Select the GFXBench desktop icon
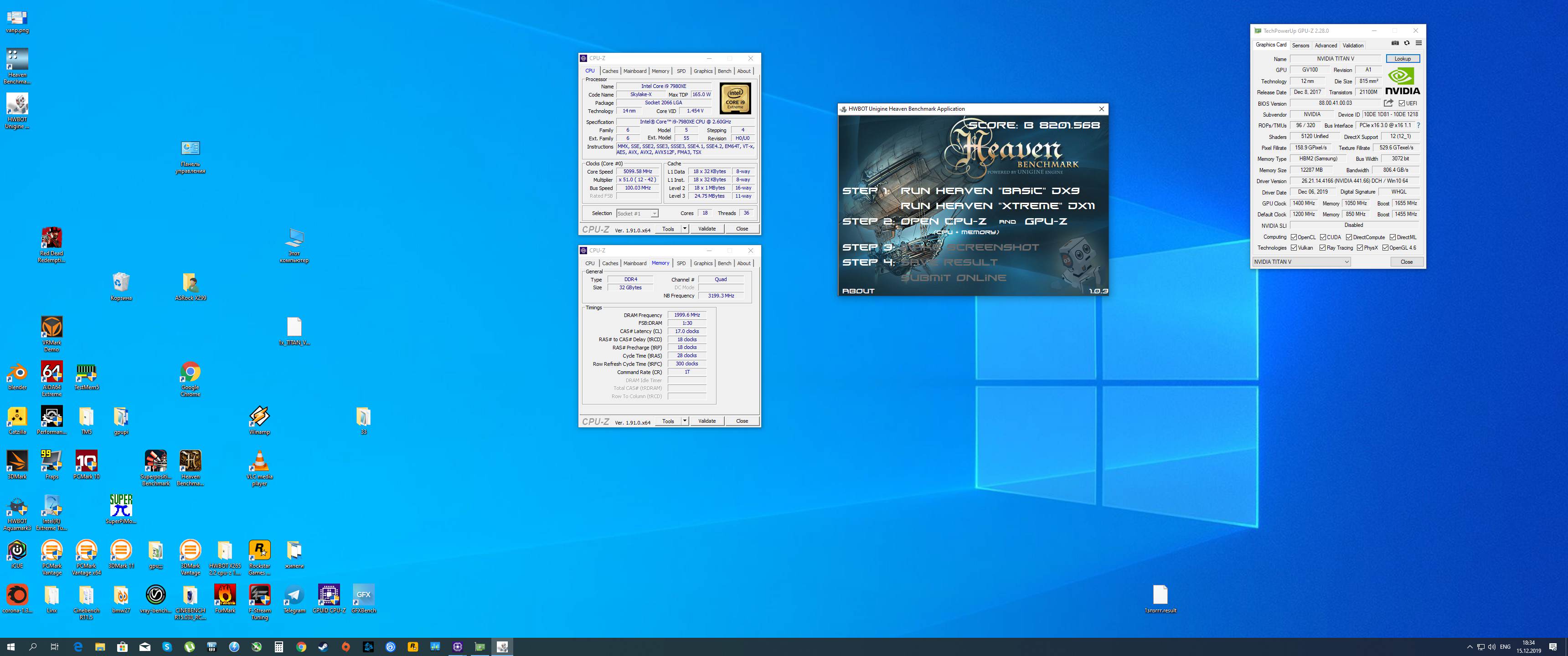The width and height of the screenshot is (1568, 656). [x=363, y=599]
